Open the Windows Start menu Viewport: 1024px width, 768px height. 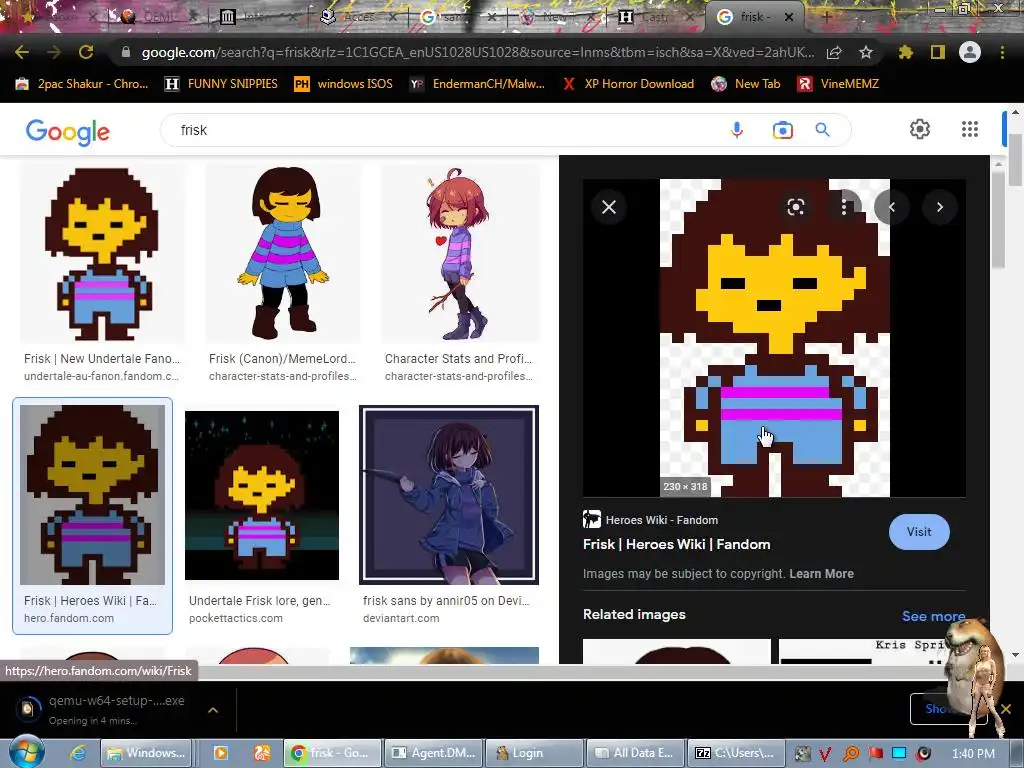click(27, 752)
